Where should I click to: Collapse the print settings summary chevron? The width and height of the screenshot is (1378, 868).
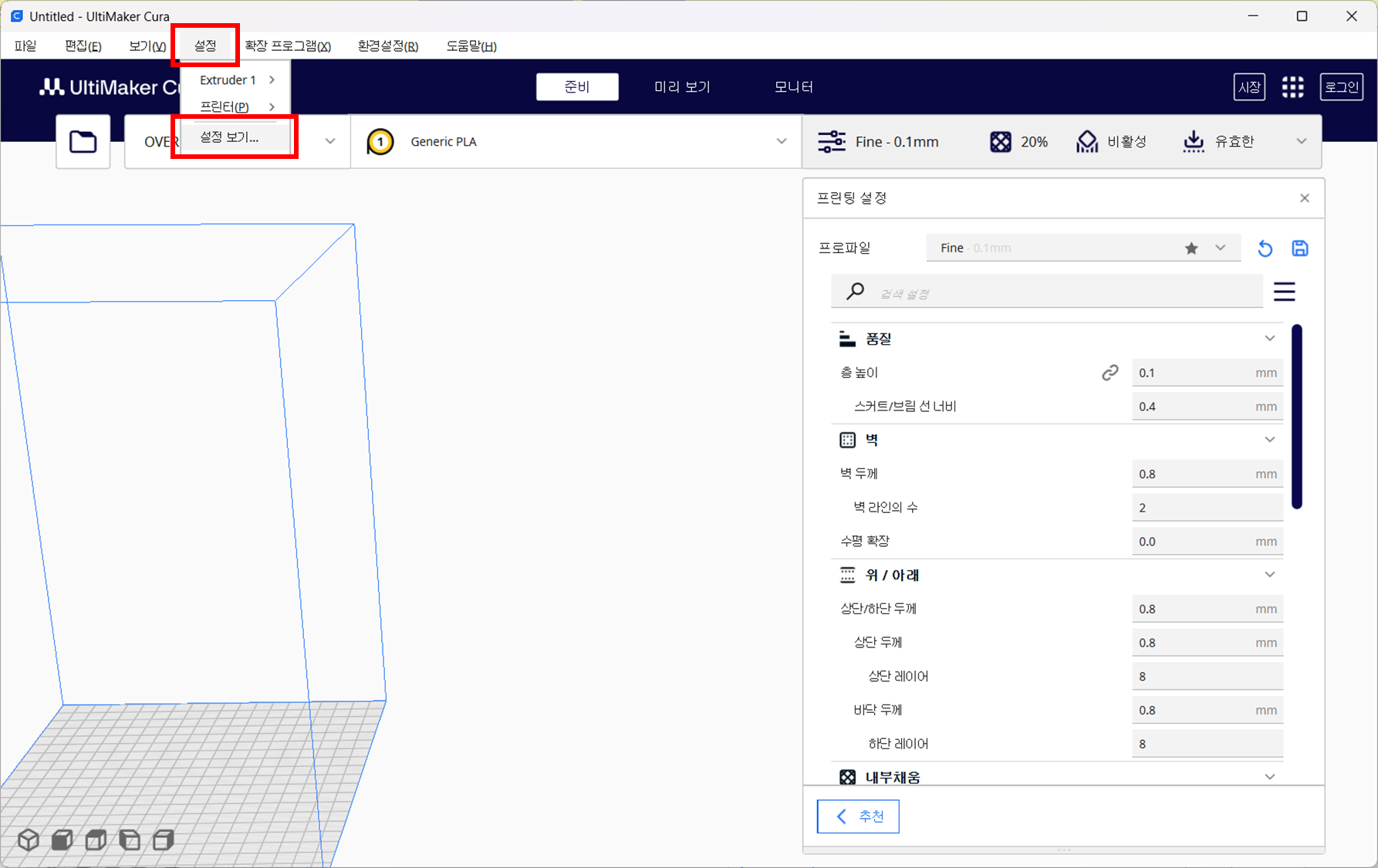tap(1302, 142)
